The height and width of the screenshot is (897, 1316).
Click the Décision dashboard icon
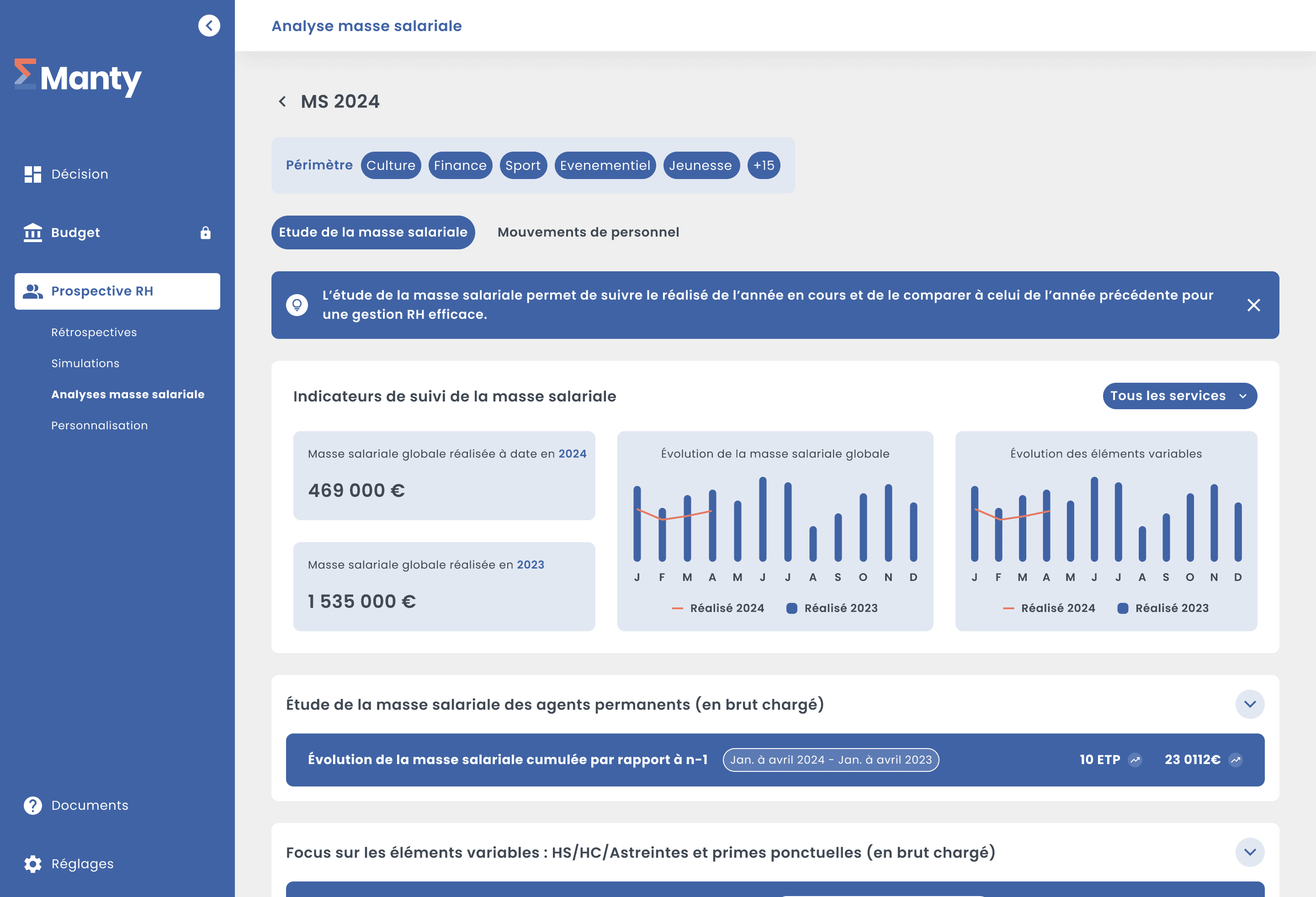(x=33, y=174)
